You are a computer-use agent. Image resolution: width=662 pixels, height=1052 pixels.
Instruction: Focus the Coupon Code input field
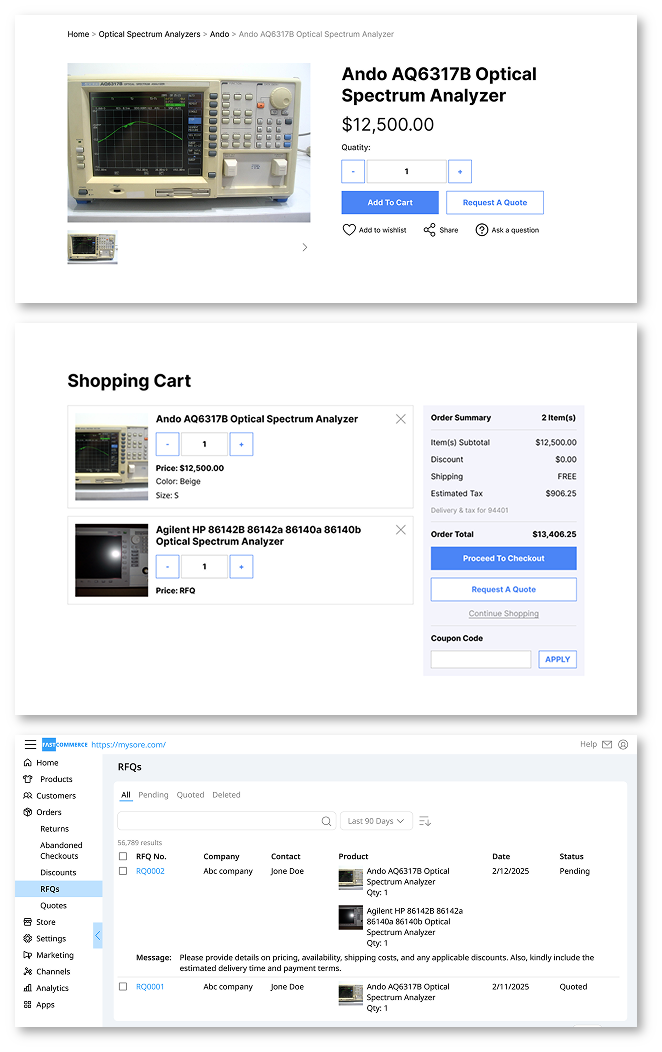click(x=481, y=660)
